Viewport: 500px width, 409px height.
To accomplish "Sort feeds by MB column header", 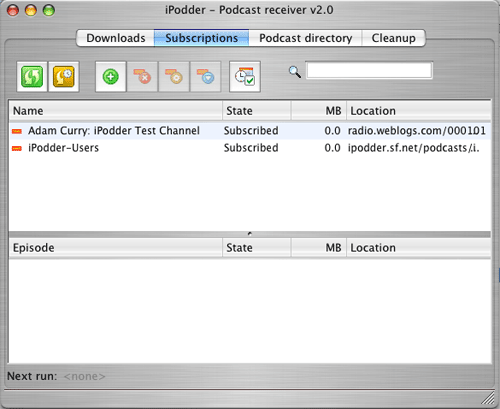I will 319,111.
